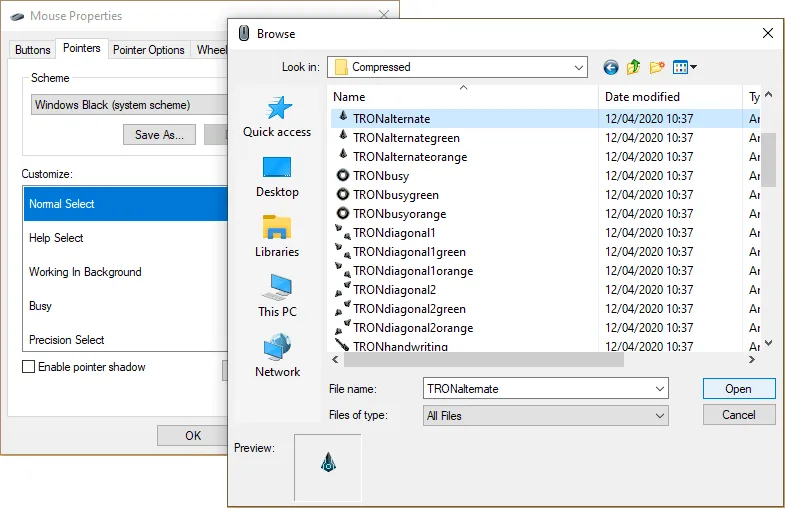This screenshot has width=785, height=521.
Task: Select Busy in Customize list
Action: (126, 306)
